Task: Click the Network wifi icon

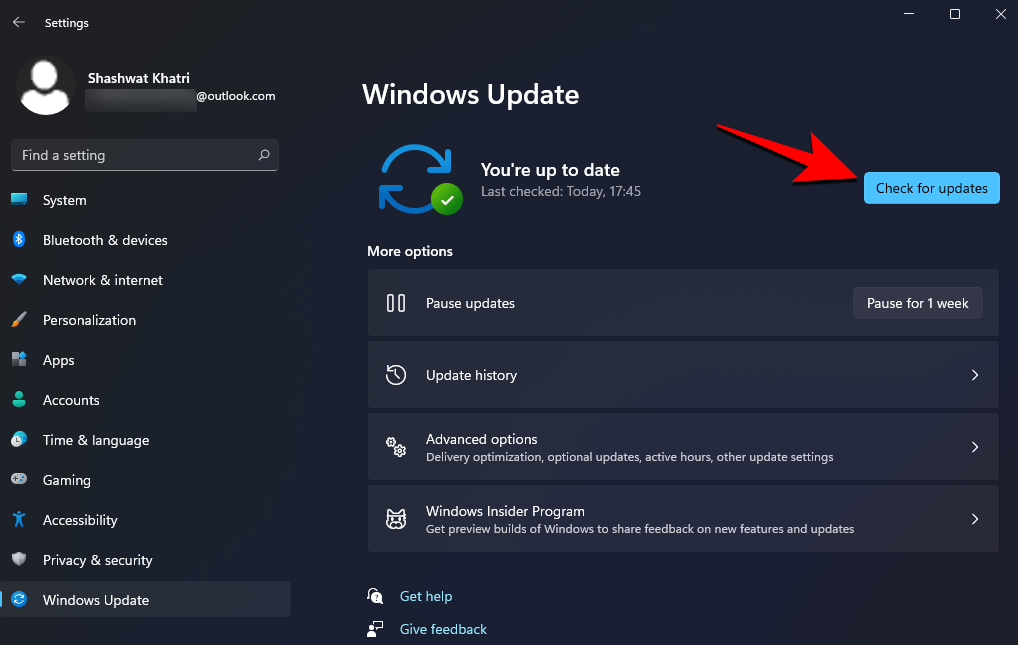Action: click(x=19, y=279)
